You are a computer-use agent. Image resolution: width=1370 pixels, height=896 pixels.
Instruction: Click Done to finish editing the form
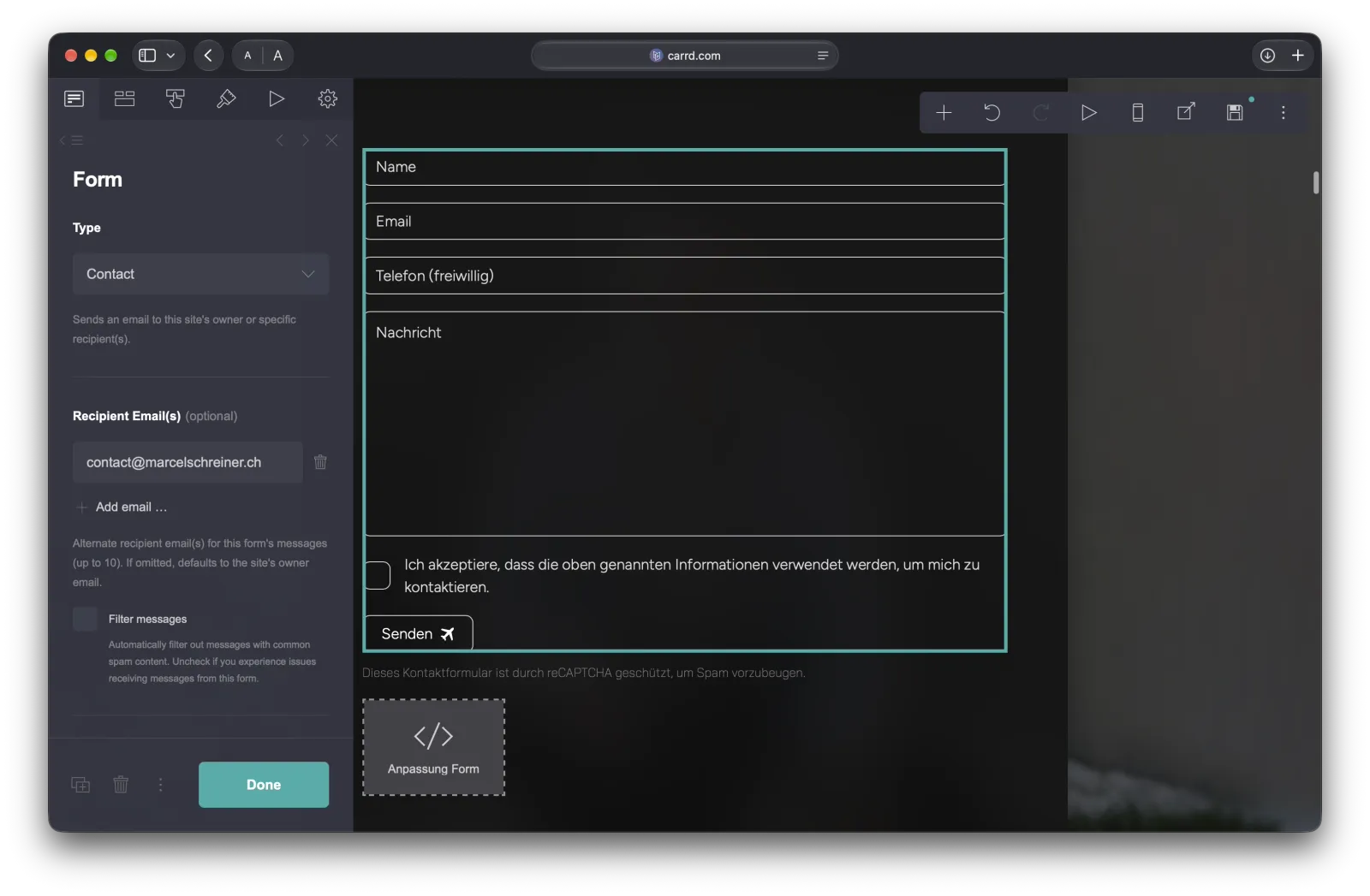pos(264,785)
